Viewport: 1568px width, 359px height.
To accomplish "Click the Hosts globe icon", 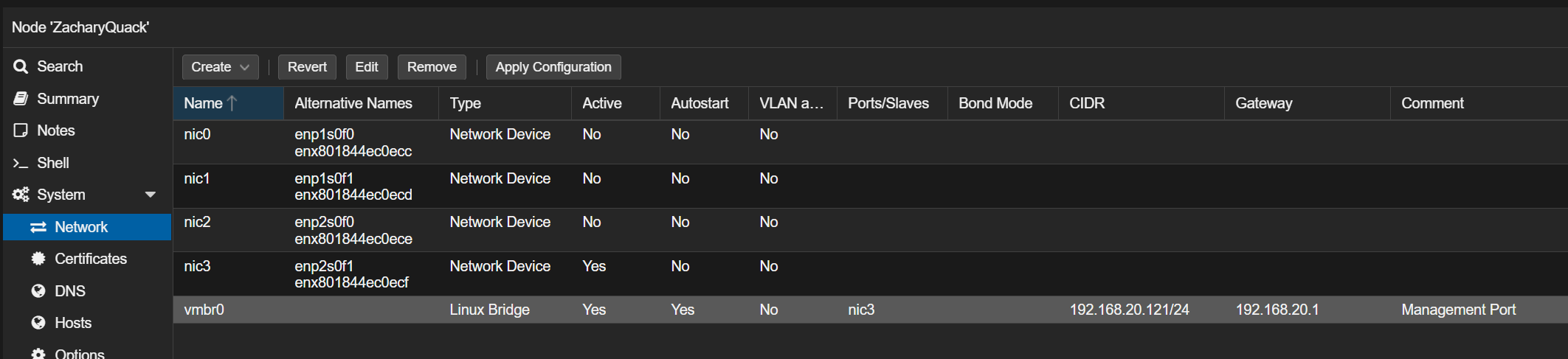I will [38, 323].
